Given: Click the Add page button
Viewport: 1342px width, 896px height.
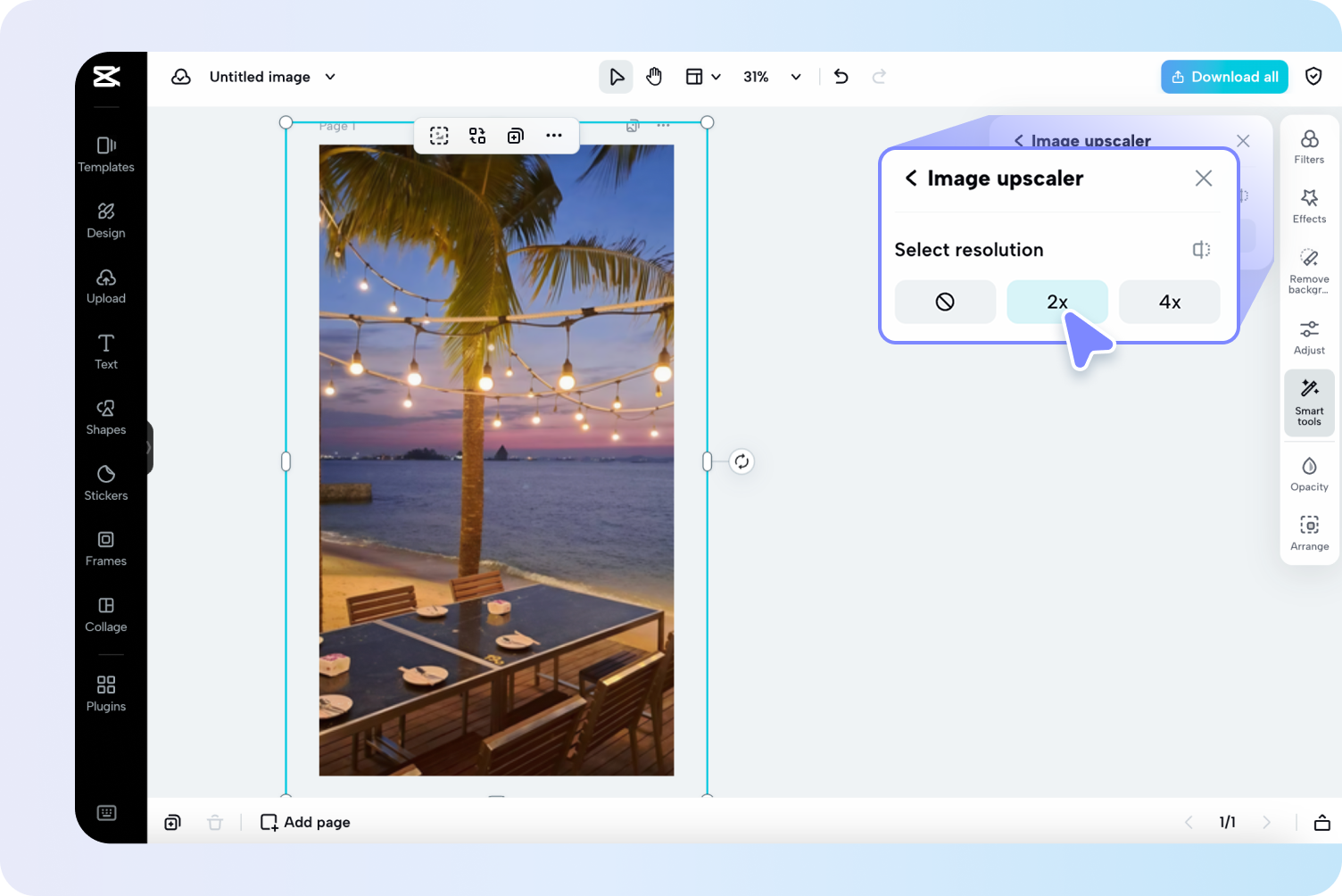Looking at the screenshot, I should coord(305,822).
